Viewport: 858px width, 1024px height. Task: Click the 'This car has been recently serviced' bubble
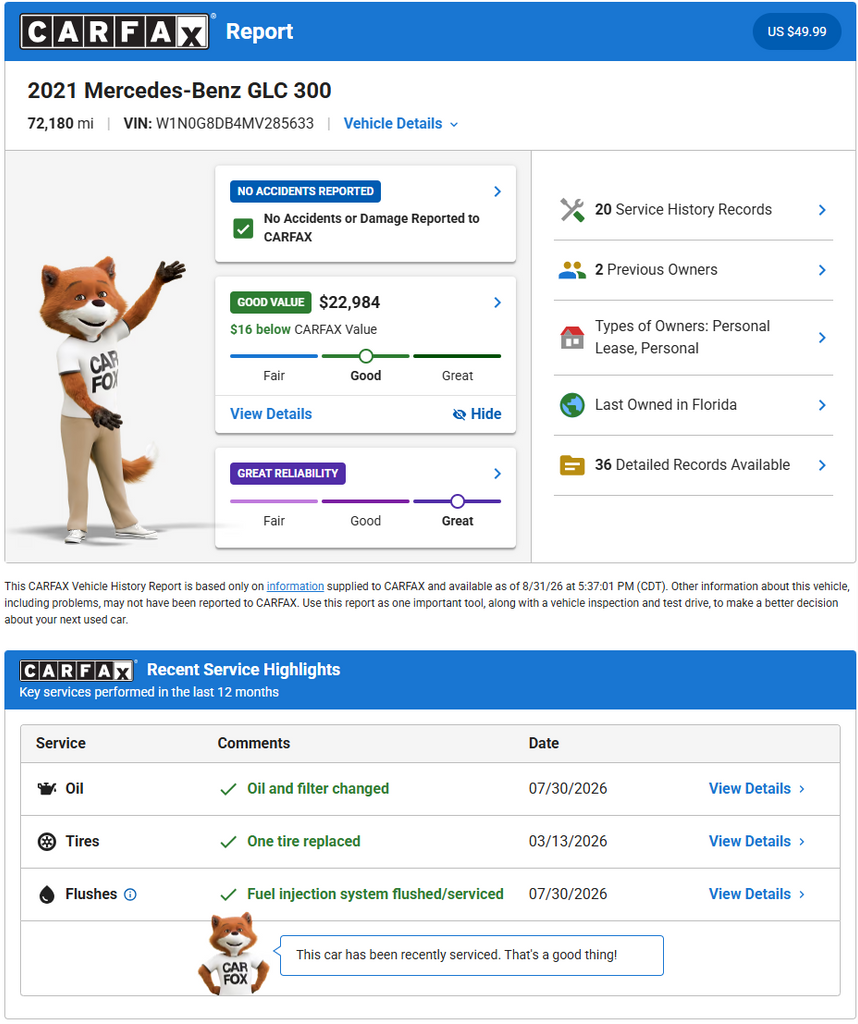471,955
